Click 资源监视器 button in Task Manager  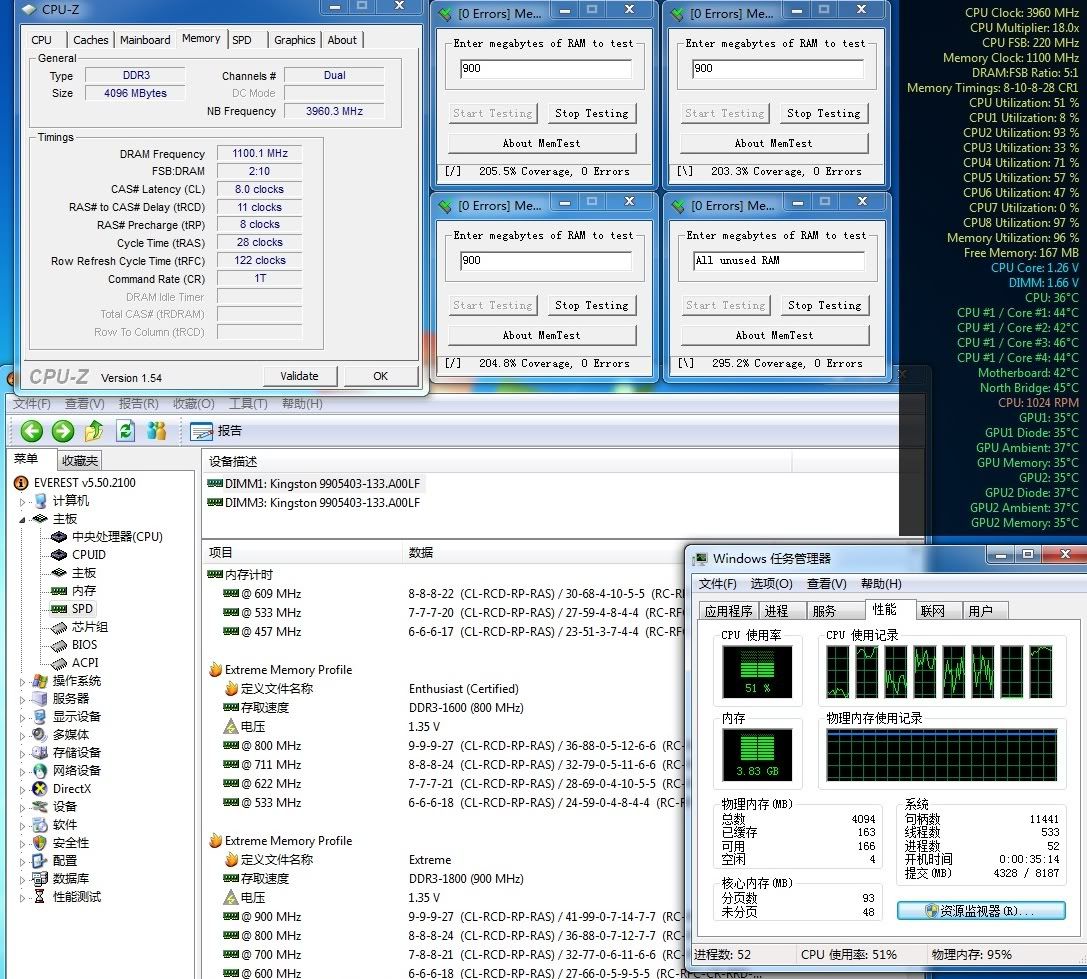(x=980, y=911)
